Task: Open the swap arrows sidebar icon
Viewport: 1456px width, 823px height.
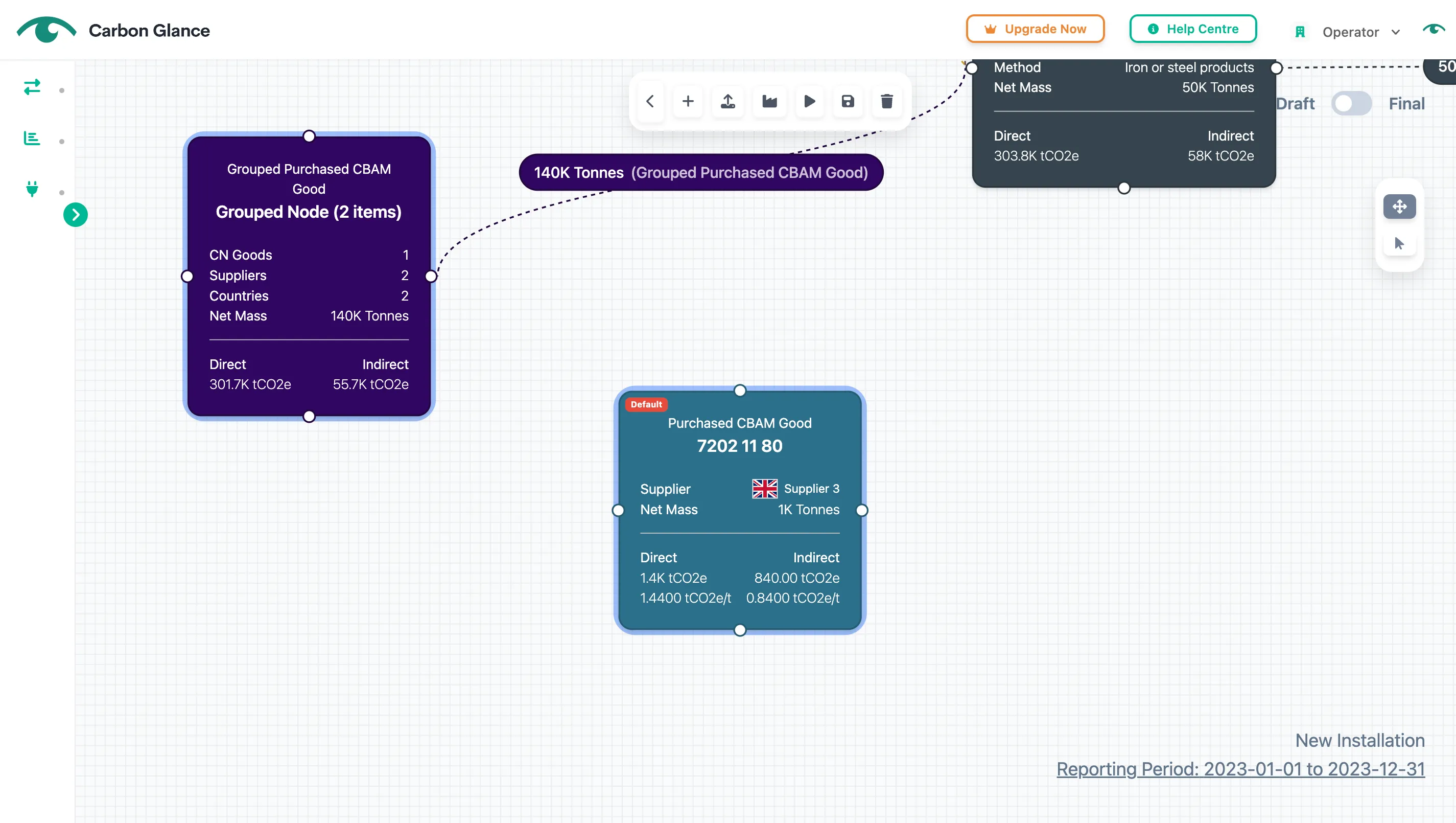Action: pos(32,87)
